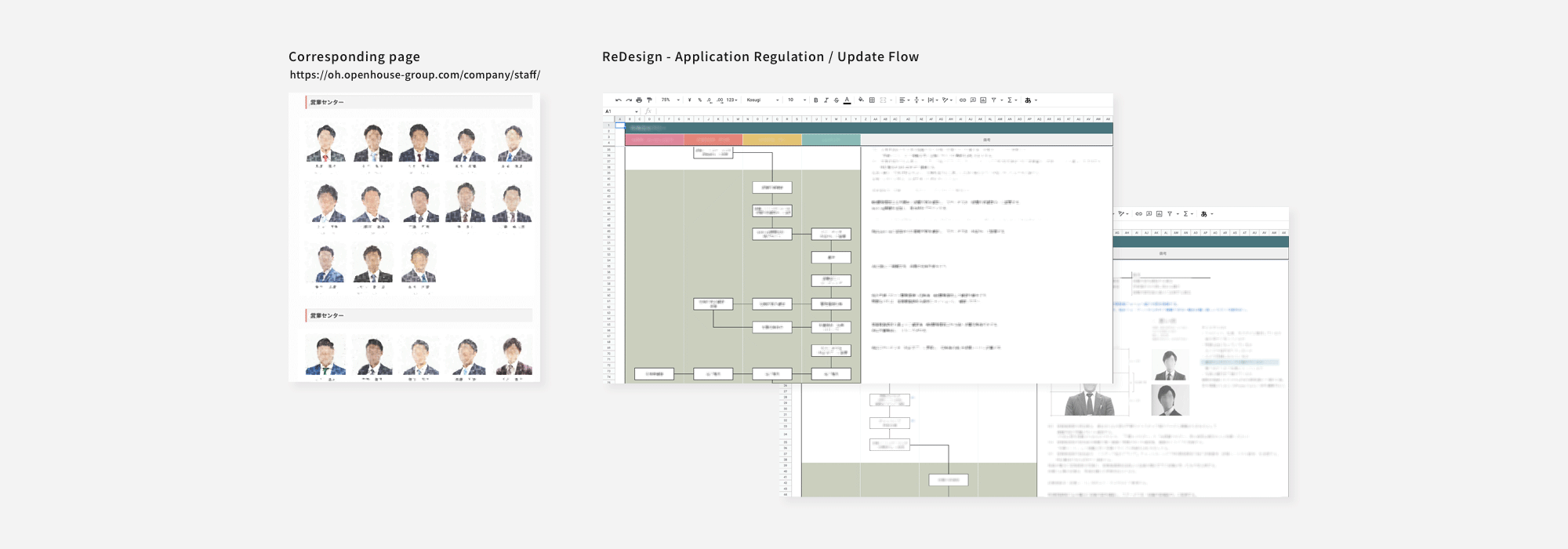Select the yellow header cell in row 3
The width and height of the screenshot is (1568, 549).
point(772,140)
